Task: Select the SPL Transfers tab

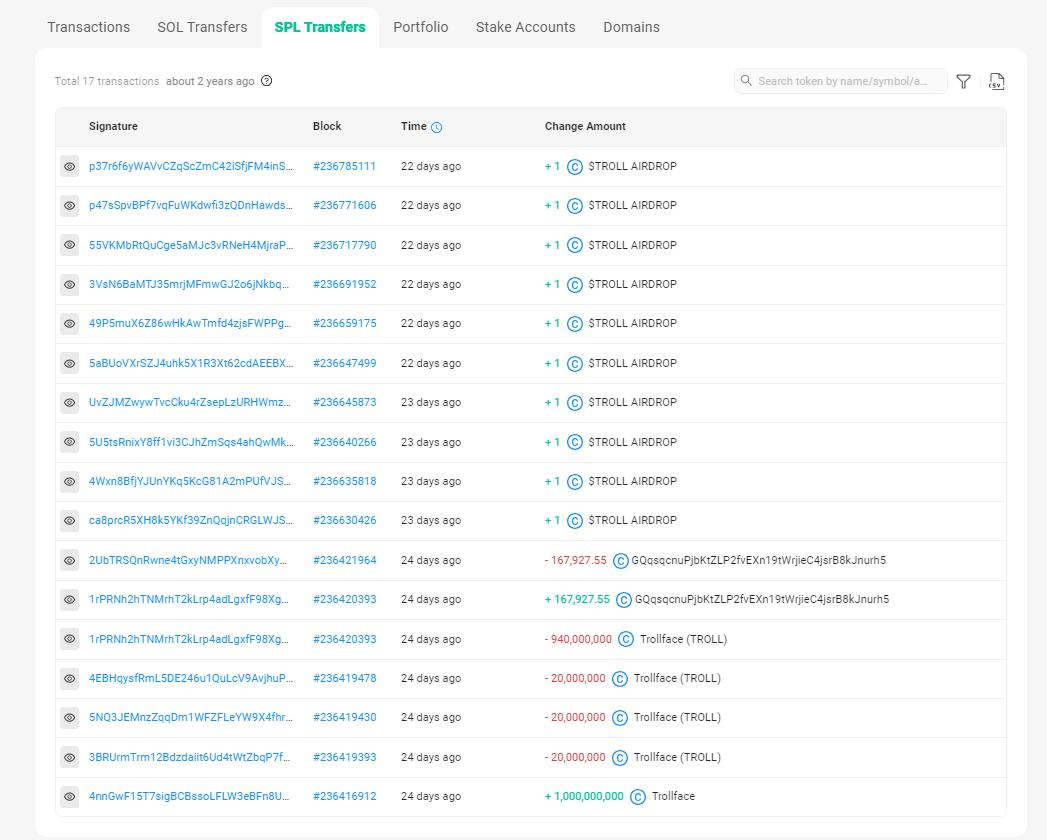Action: tap(320, 27)
